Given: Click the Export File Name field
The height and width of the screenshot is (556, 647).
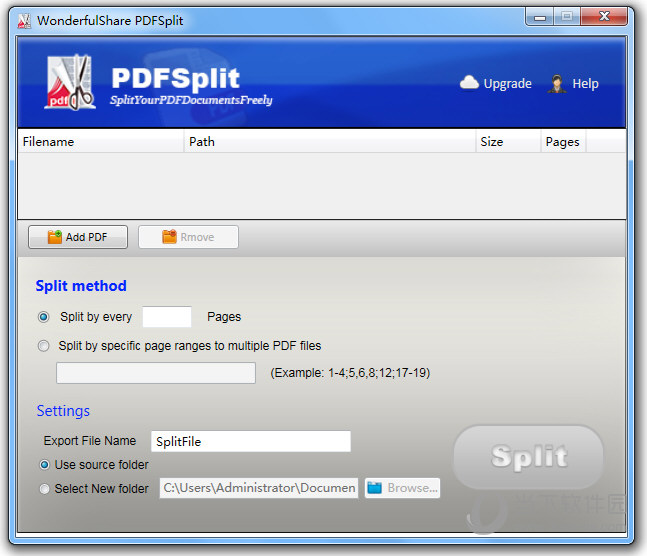Looking at the screenshot, I should coord(251,441).
